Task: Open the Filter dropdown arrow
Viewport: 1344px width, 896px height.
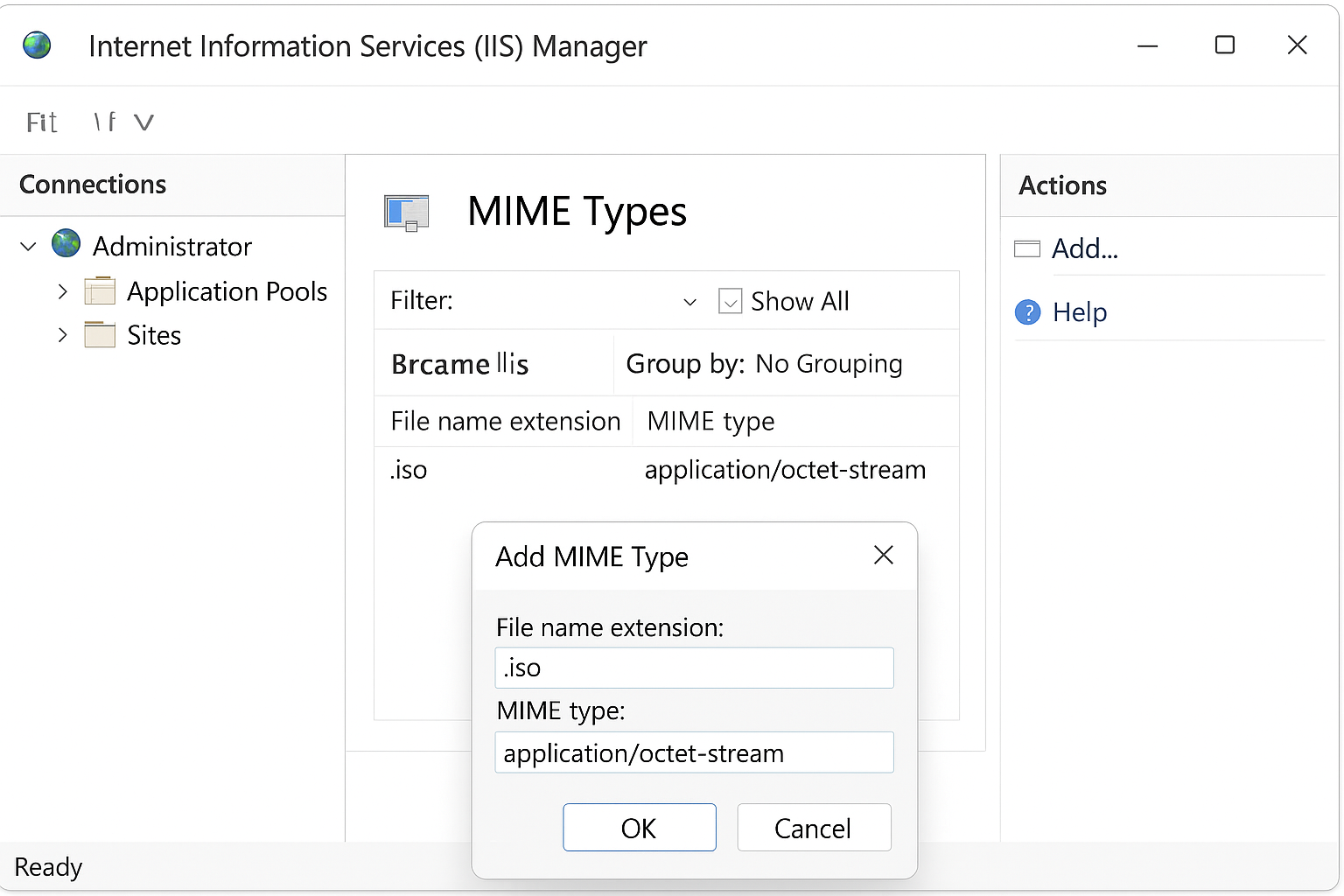Action: (689, 302)
